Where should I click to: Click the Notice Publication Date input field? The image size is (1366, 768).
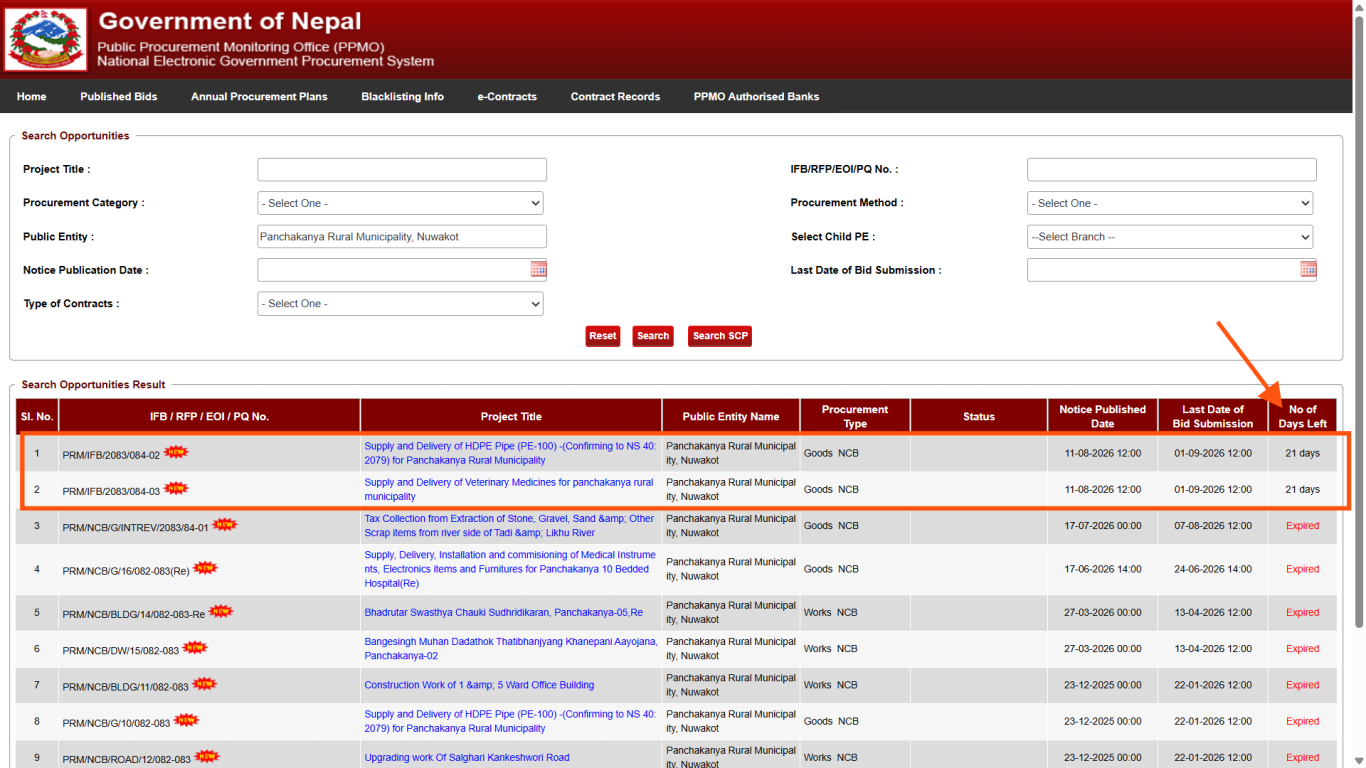(x=394, y=270)
